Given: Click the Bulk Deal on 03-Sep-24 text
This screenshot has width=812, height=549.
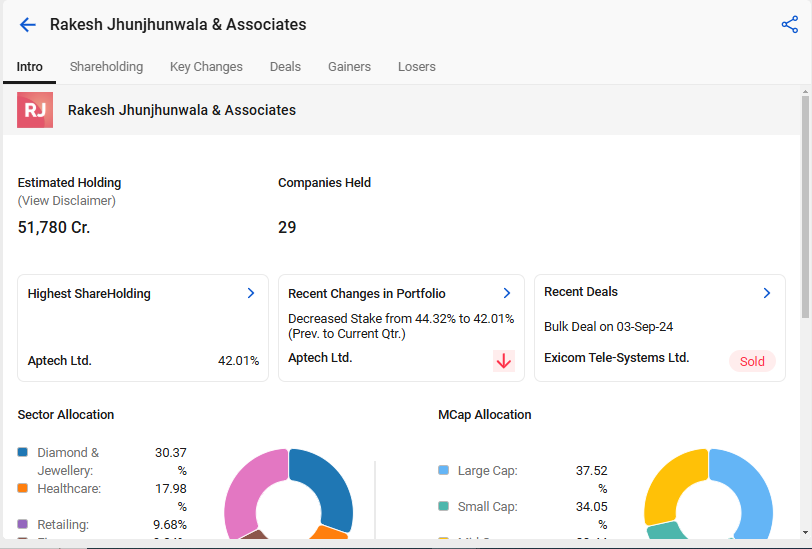Looking at the screenshot, I should click(608, 327).
